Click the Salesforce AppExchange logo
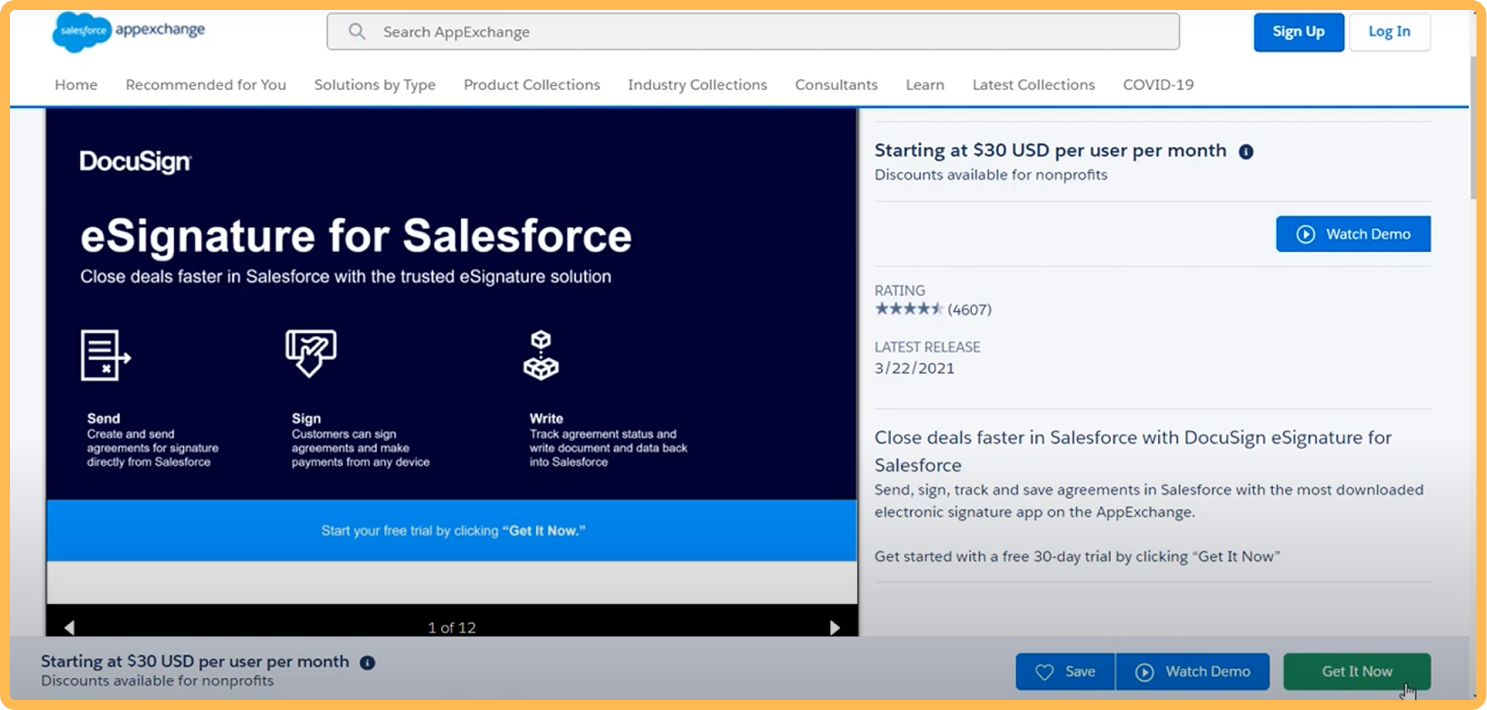Screen dimensions: 1487x710 [x=128, y=31]
